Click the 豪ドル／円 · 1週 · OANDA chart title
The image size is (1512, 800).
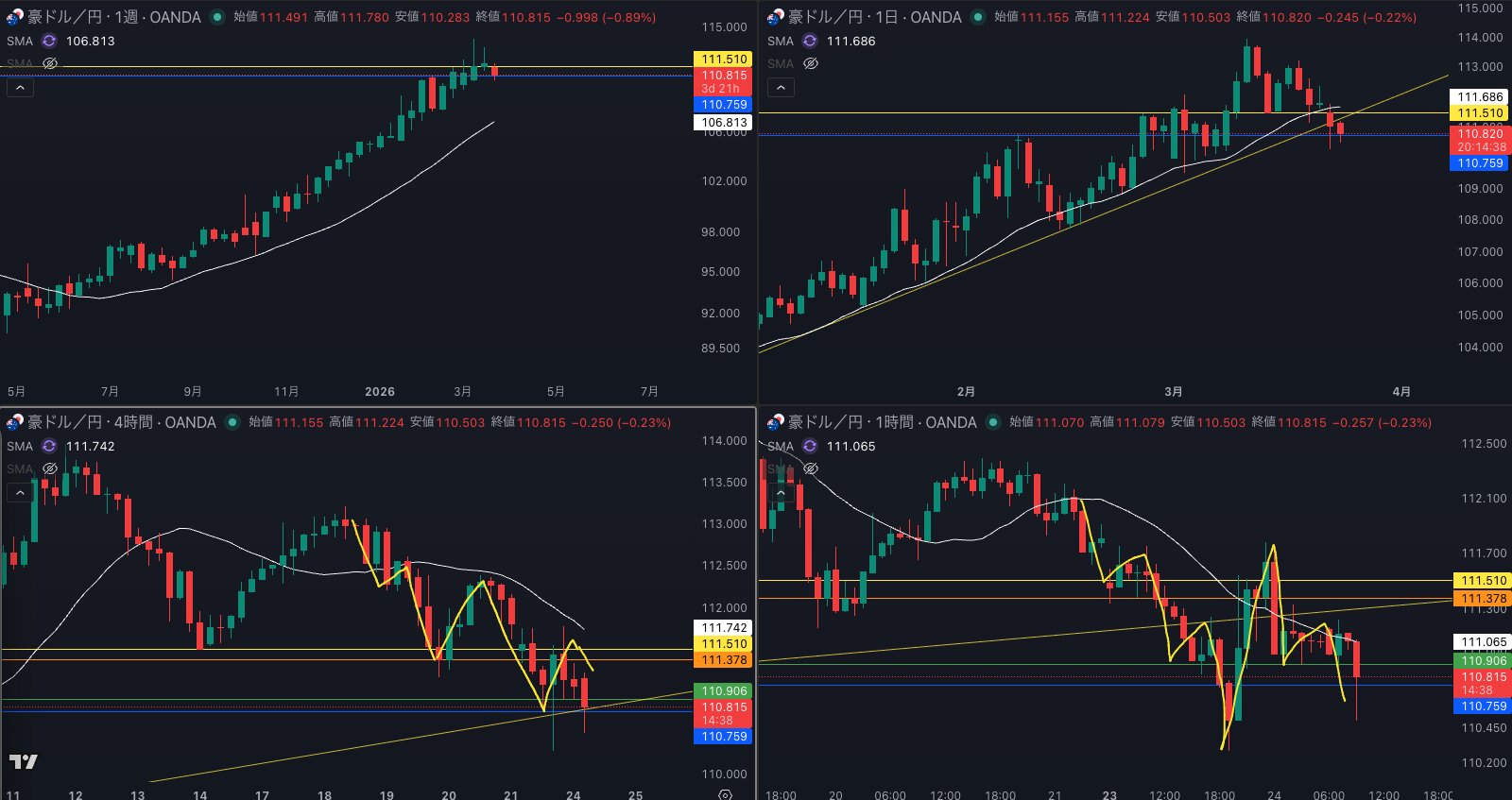[x=114, y=17]
